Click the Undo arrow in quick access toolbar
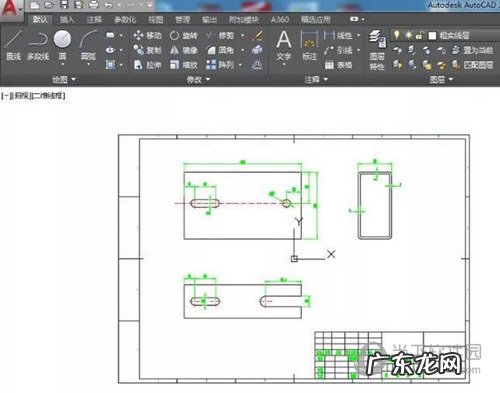 (108, 5)
